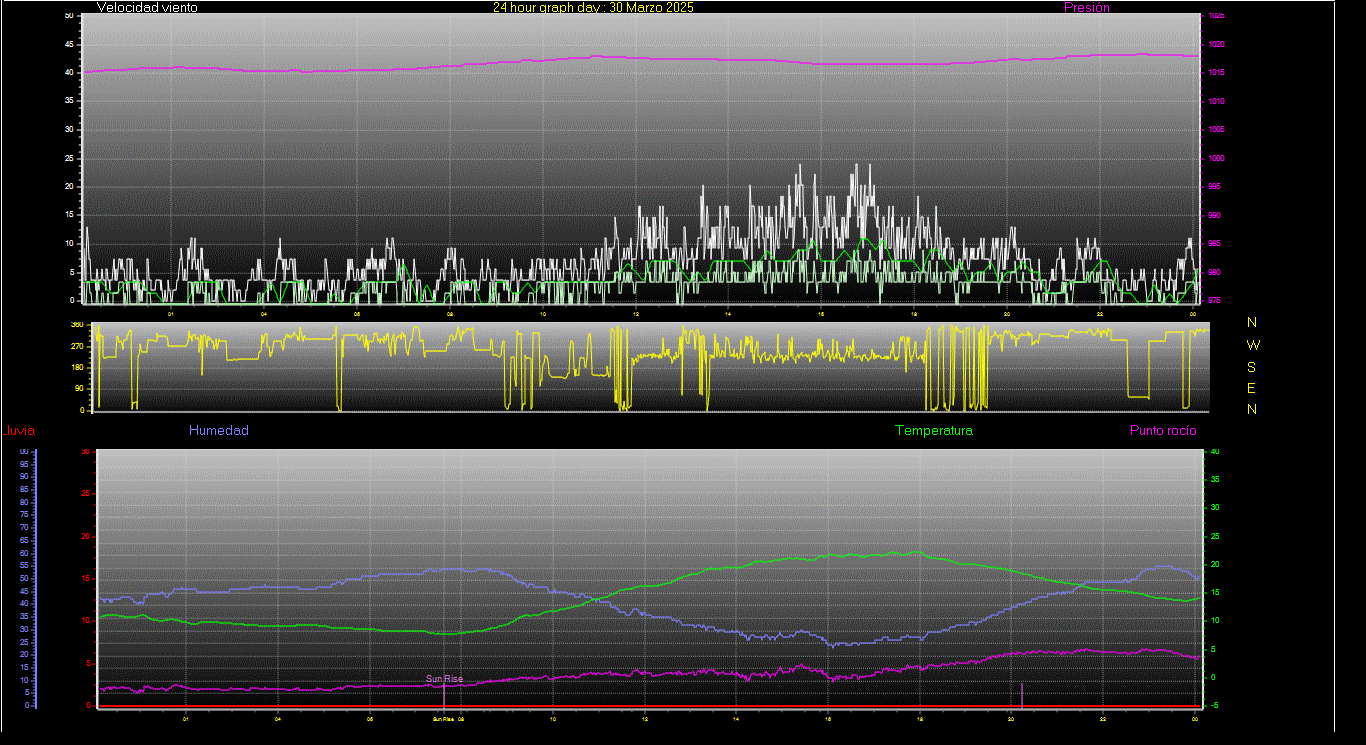This screenshot has height=745, width=1366.
Task: Click 20 on the wind speed axis
Action: tap(69, 186)
